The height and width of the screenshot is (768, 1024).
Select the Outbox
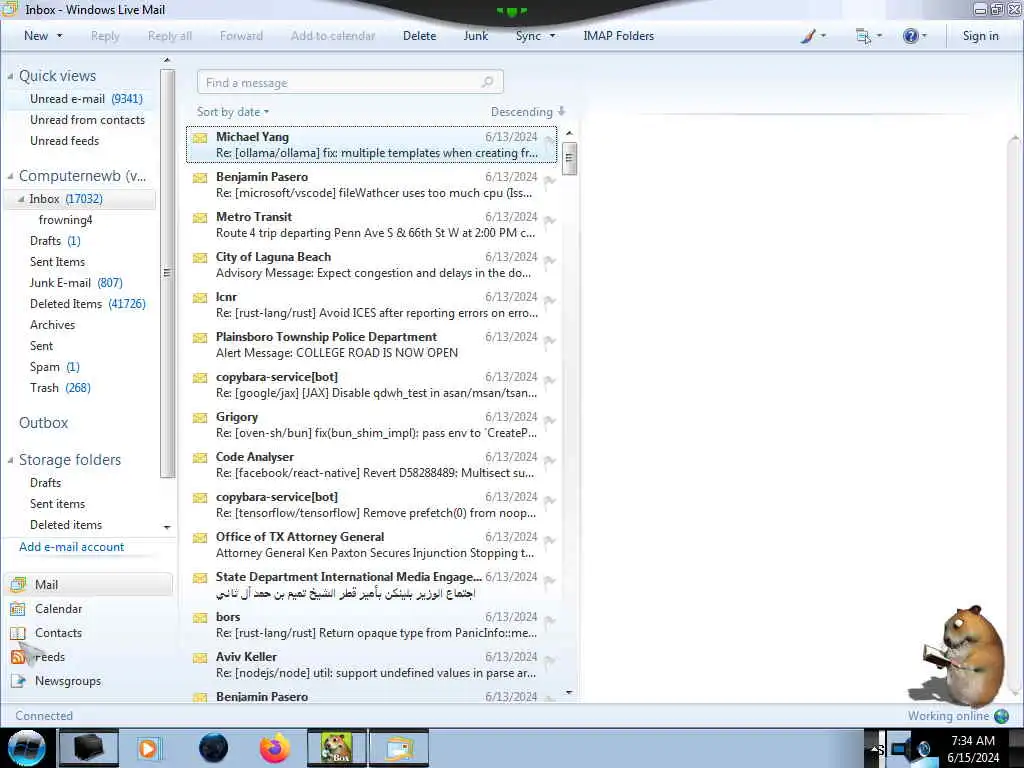tap(44, 423)
